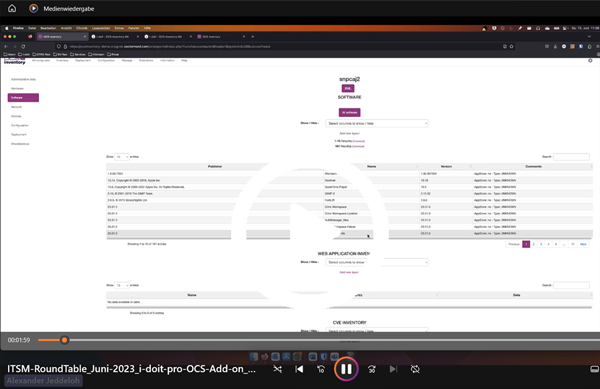This screenshot has width=600, height=389.
Task: Select Devices in sidebar
Action: click(16, 116)
